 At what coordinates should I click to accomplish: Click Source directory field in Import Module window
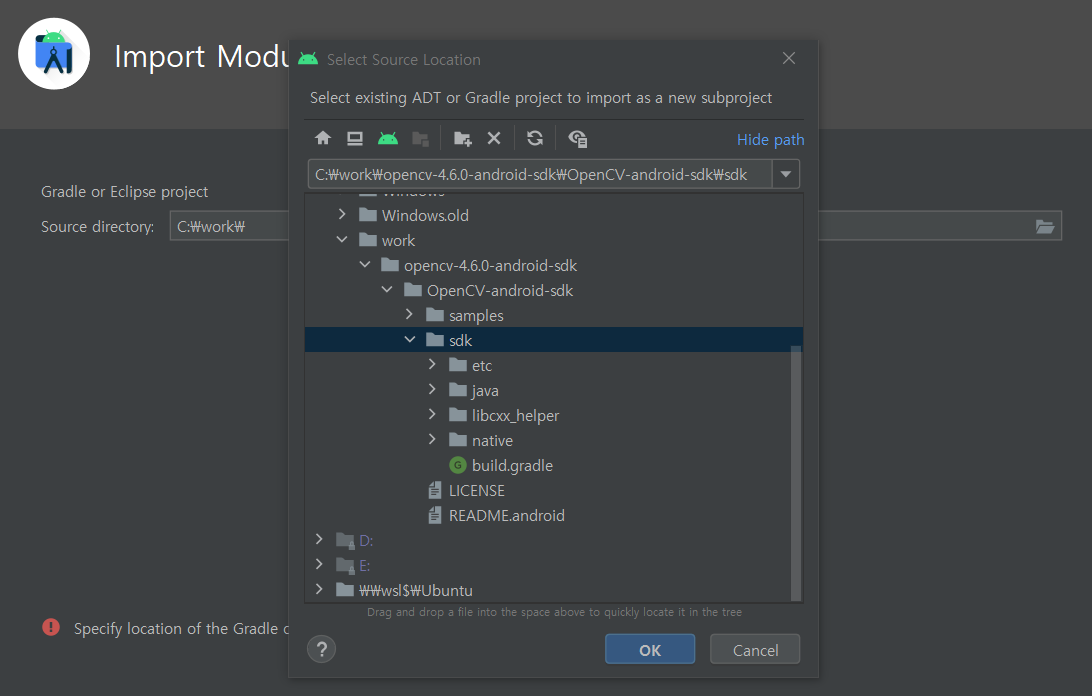click(x=230, y=226)
